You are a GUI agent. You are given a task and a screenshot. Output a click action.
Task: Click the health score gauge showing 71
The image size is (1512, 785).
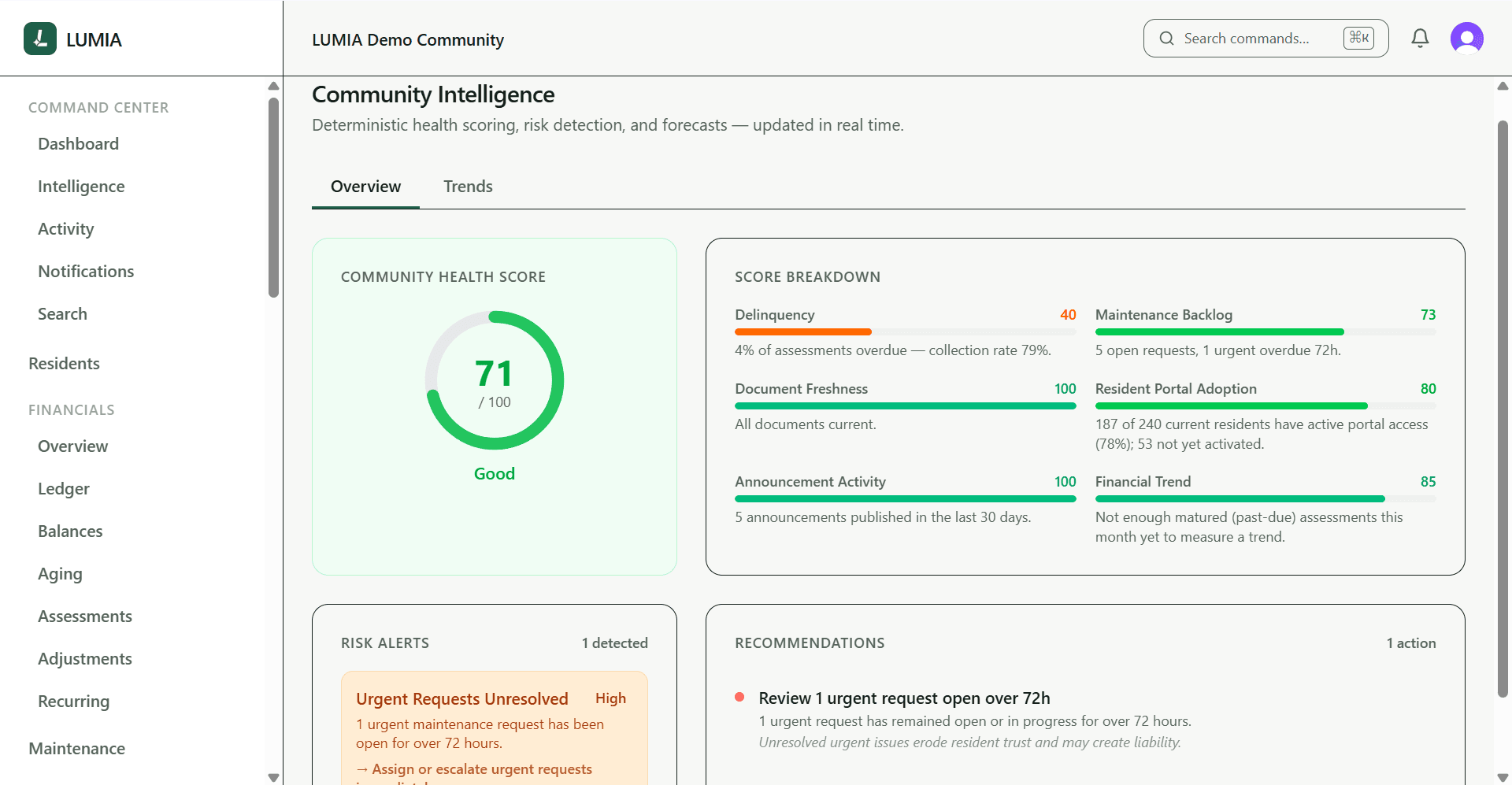tap(495, 380)
